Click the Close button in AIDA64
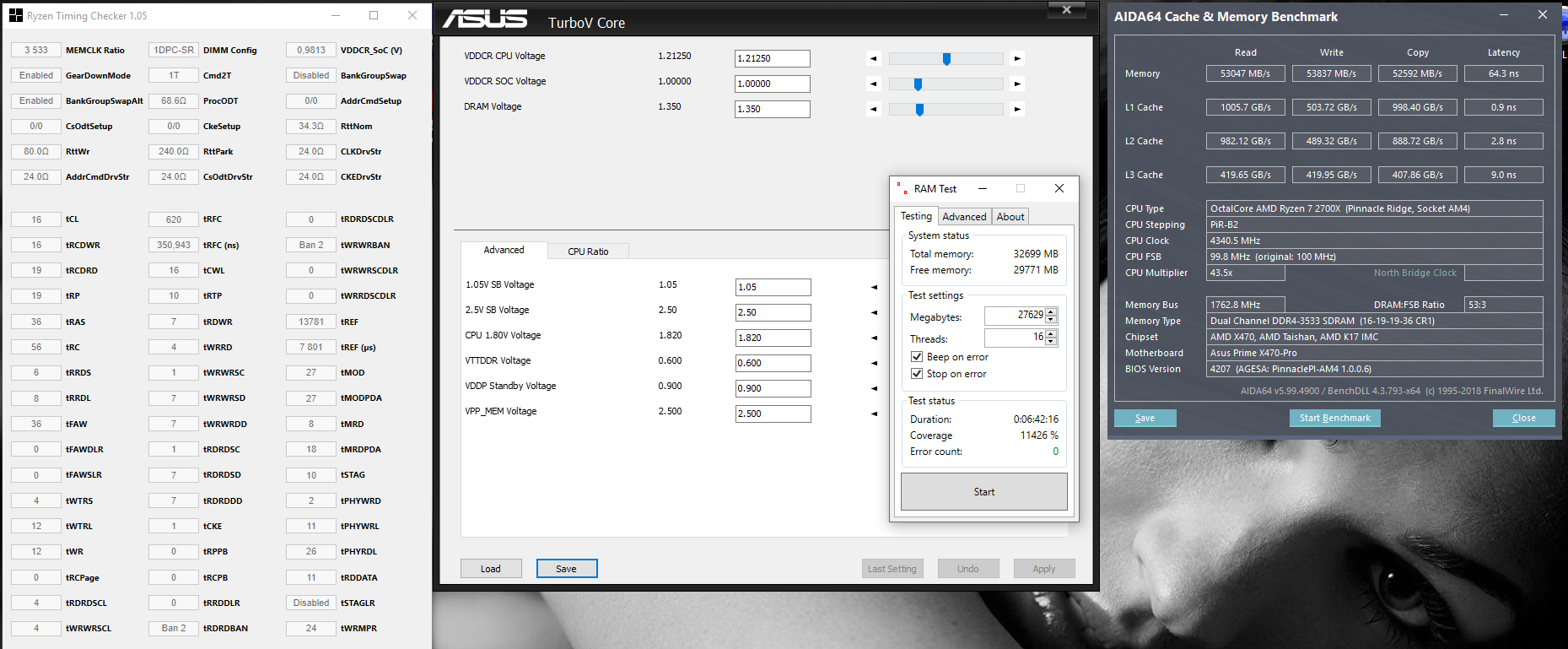The width and height of the screenshot is (1568, 649). point(1524,418)
